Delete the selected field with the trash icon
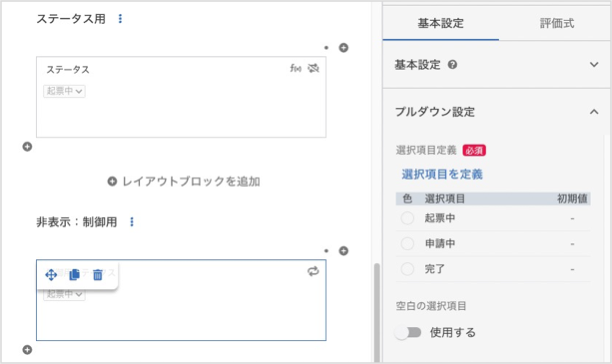Screen dimensions: 612x364 tap(98, 275)
